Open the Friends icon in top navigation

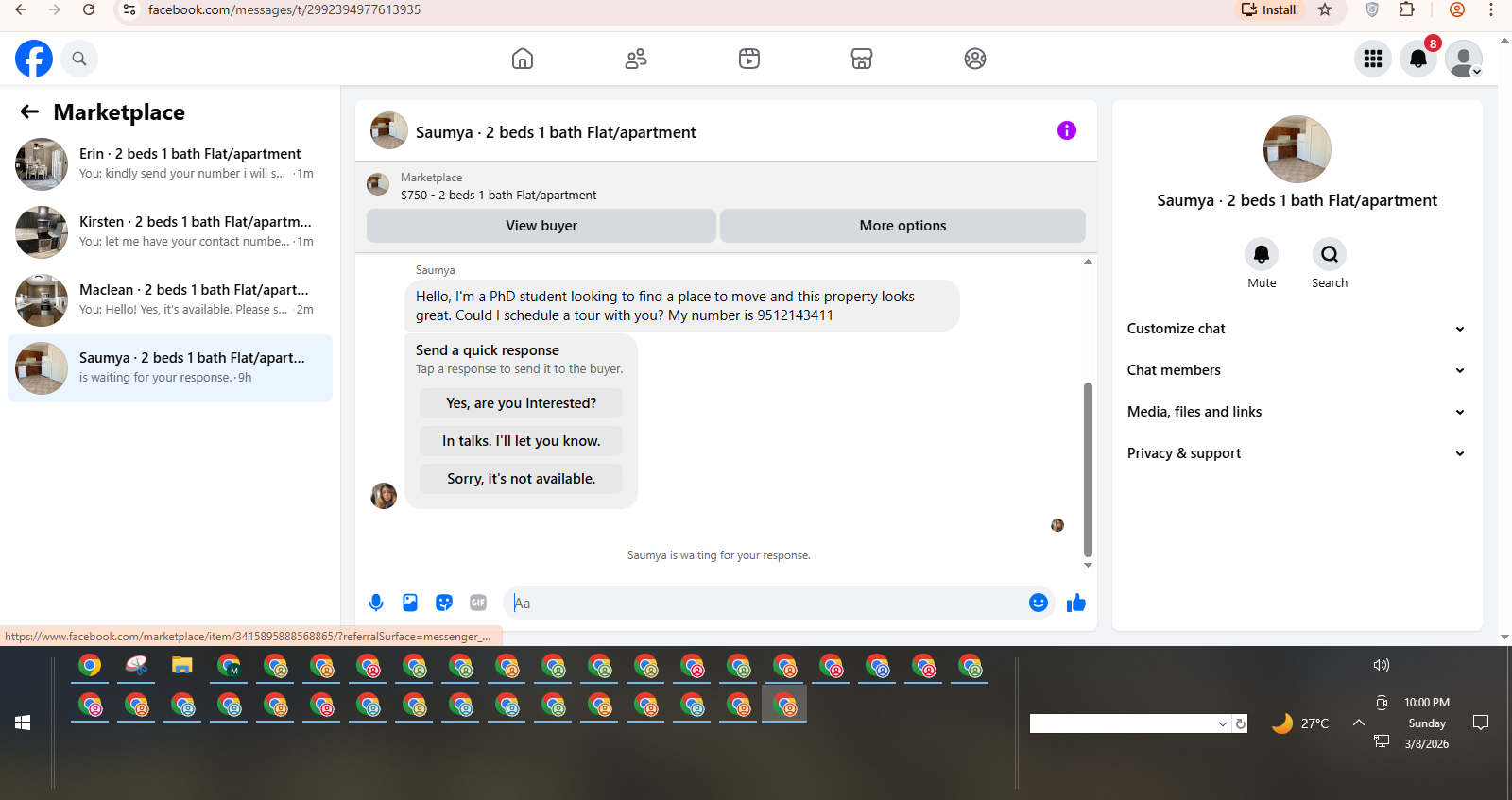tap(636, 59)
